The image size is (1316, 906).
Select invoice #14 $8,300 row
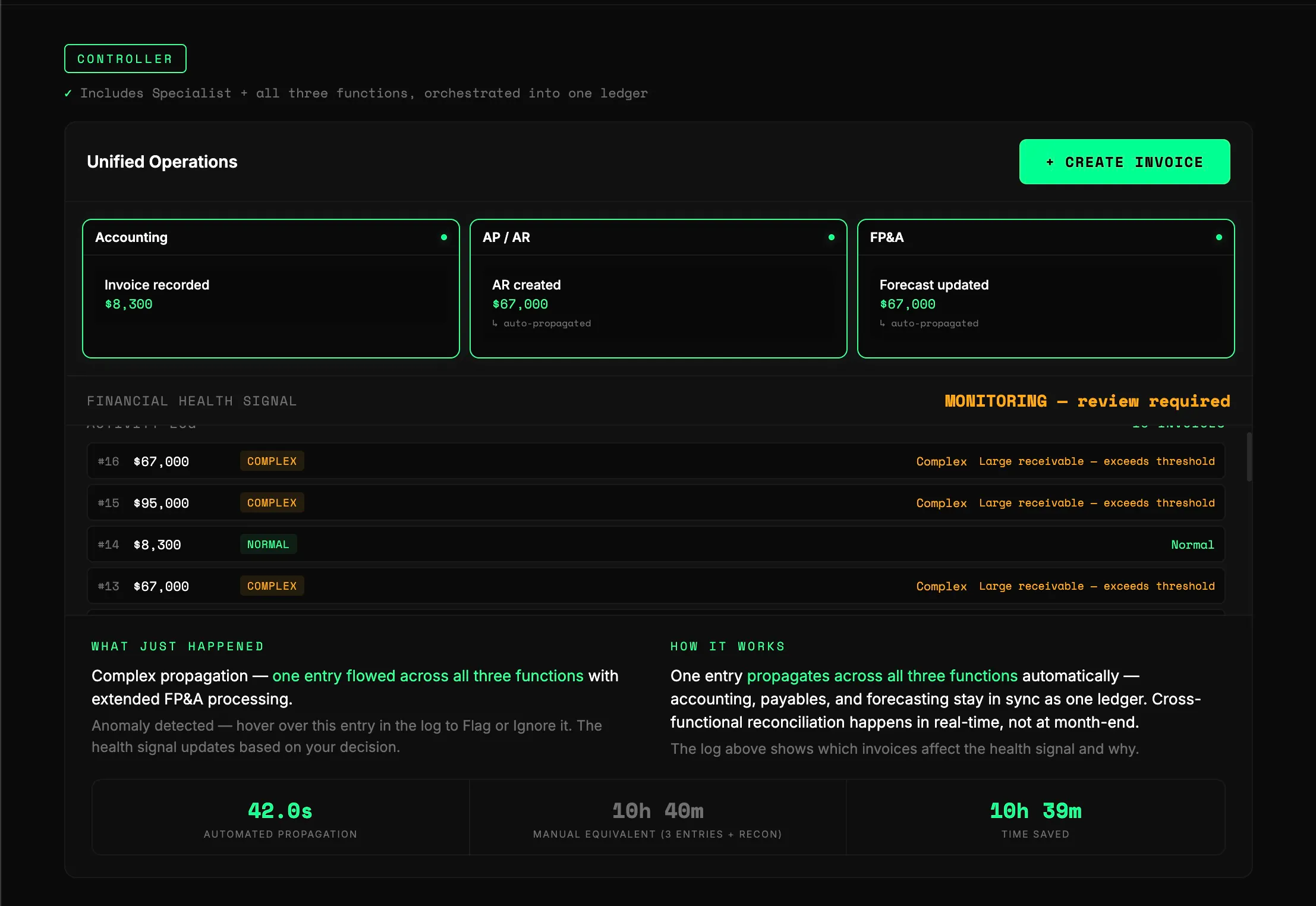[656, 545]
